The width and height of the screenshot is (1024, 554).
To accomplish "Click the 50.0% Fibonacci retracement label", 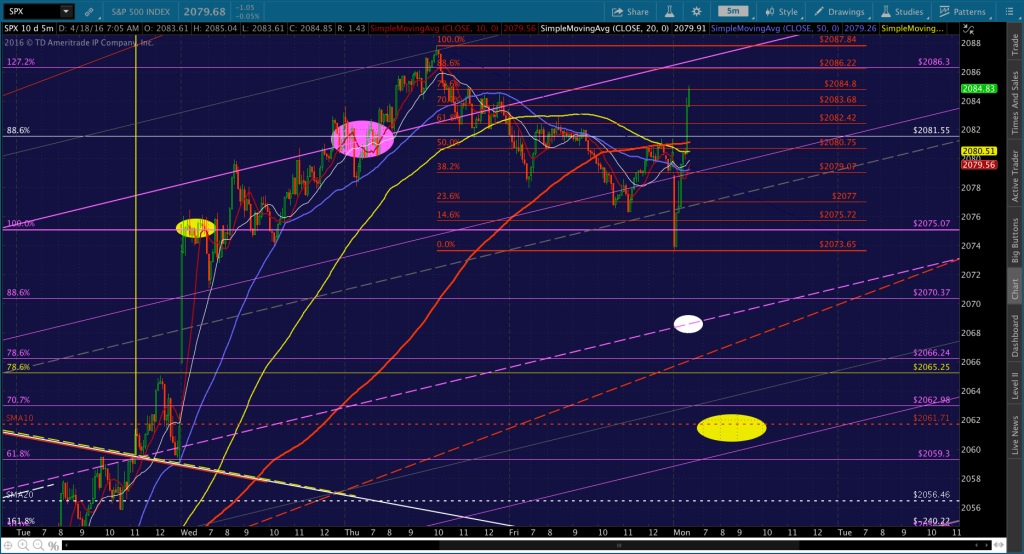I will pos(449,142).
